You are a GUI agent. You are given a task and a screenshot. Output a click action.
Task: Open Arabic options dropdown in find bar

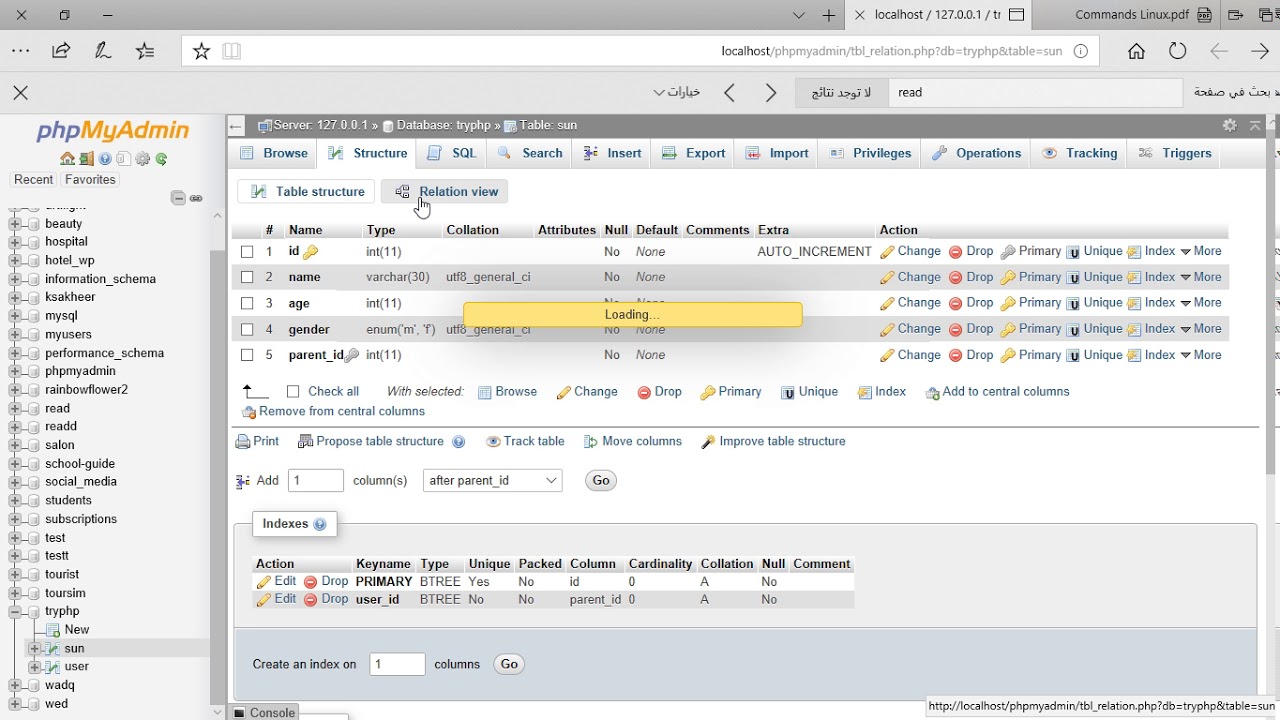(677, 92)
